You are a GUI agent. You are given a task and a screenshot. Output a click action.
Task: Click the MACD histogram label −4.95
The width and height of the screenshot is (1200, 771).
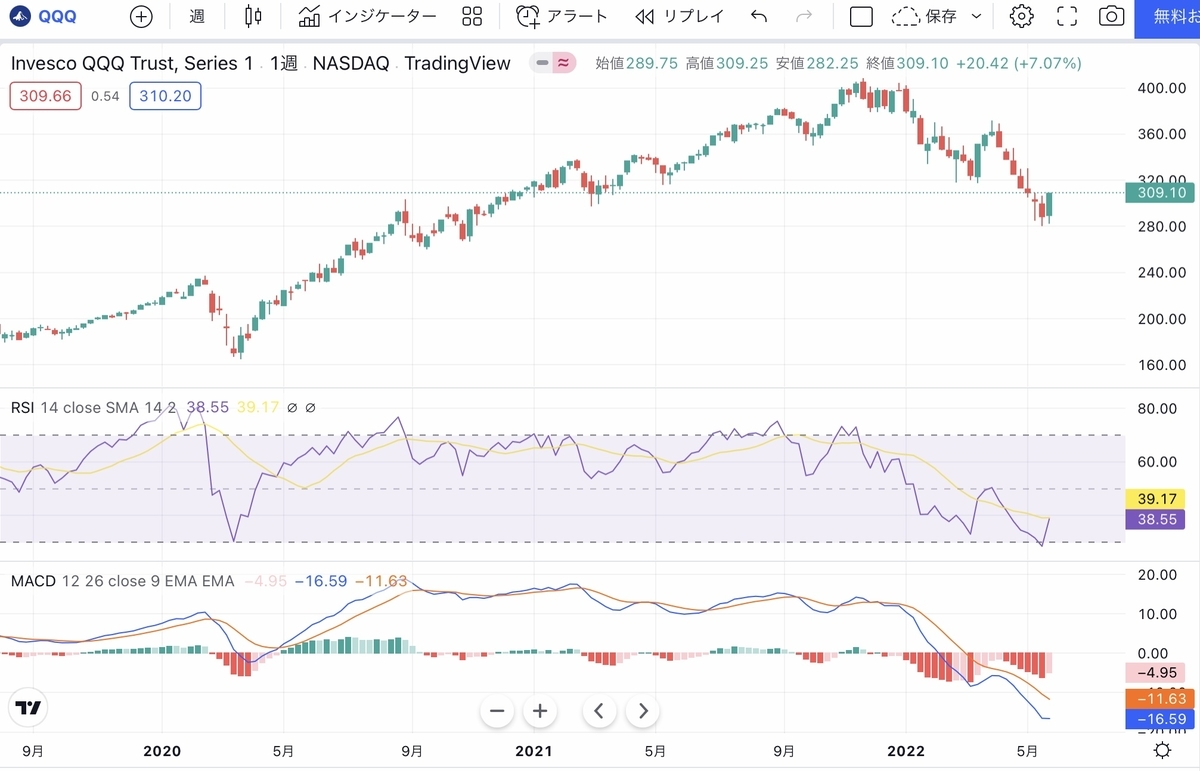coord(1155,673)
